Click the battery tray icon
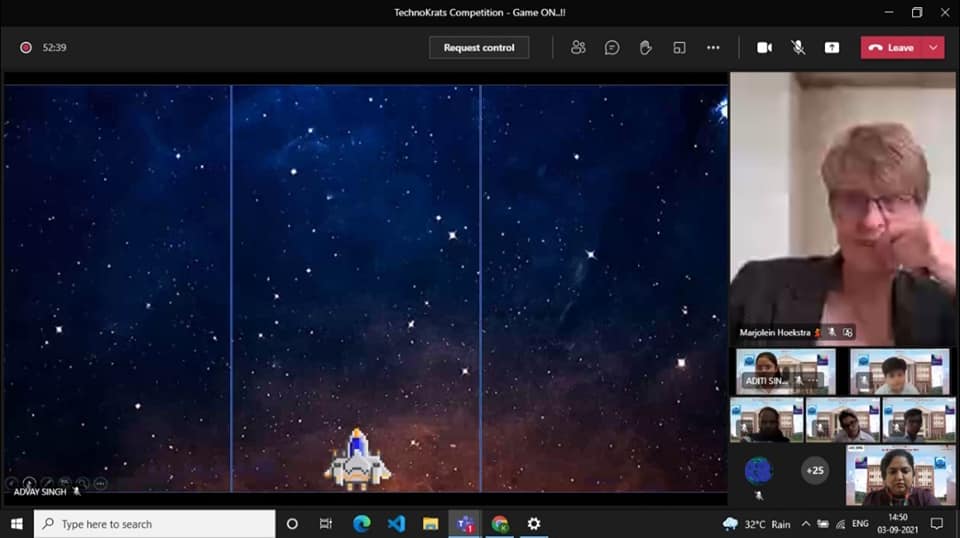Viewport: 960px width, 538px height. click(823, 524)
